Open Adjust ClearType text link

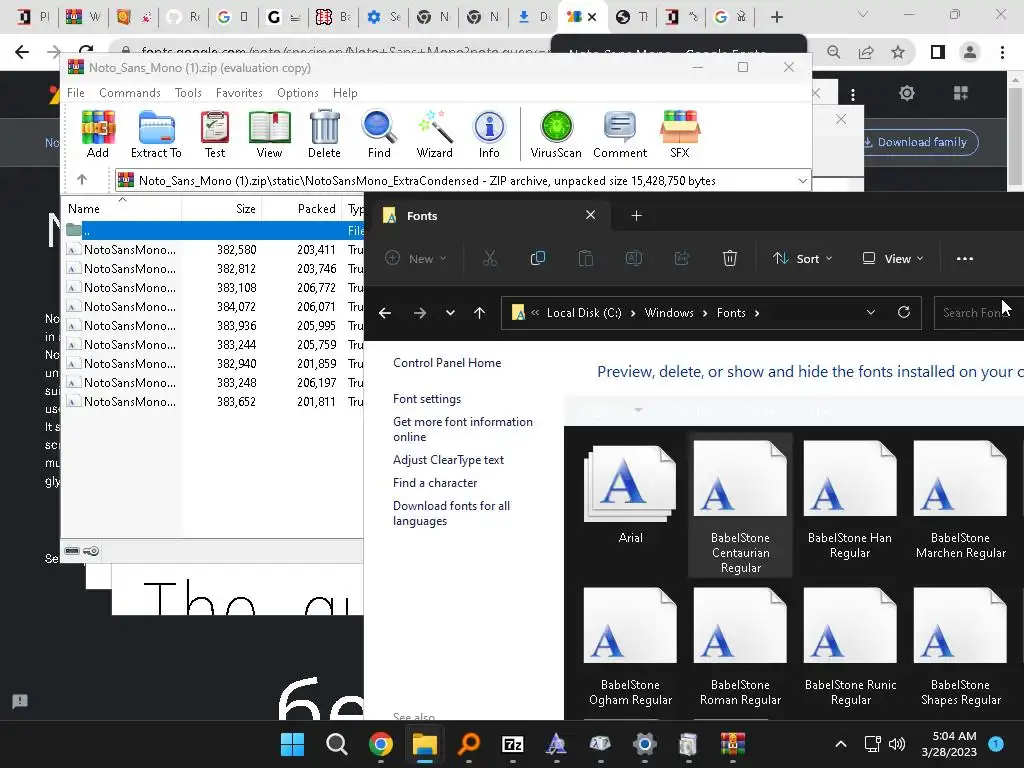coord(448,460)
